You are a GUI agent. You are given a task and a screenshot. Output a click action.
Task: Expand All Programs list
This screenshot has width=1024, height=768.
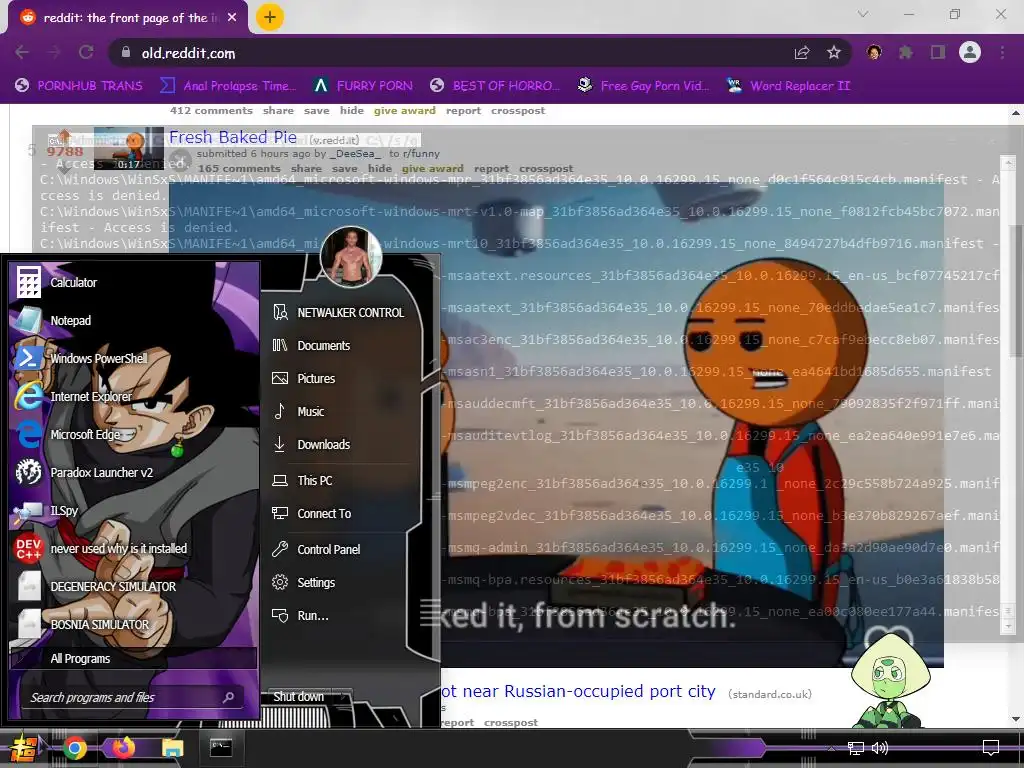[x=134, y=658]
